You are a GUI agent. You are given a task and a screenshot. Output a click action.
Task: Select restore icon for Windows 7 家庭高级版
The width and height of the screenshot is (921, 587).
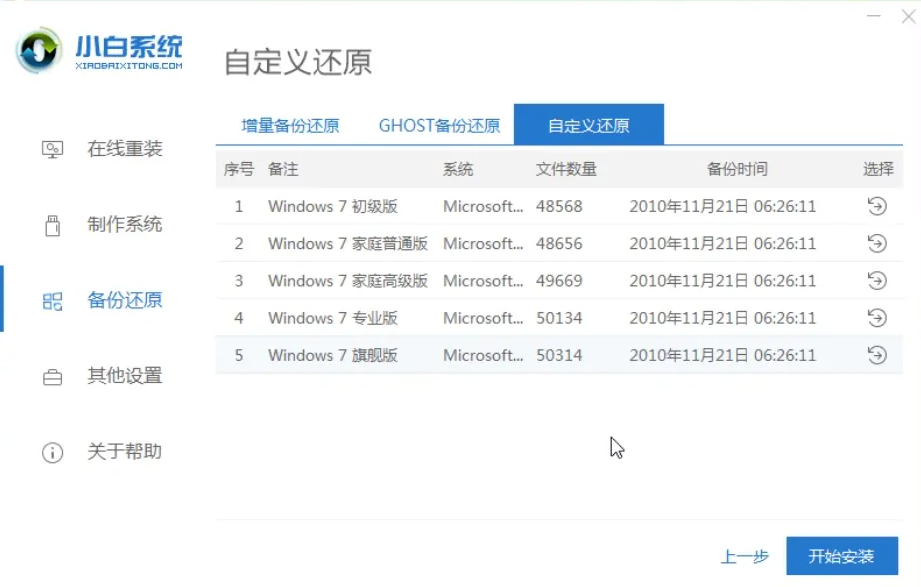(876, 281)
